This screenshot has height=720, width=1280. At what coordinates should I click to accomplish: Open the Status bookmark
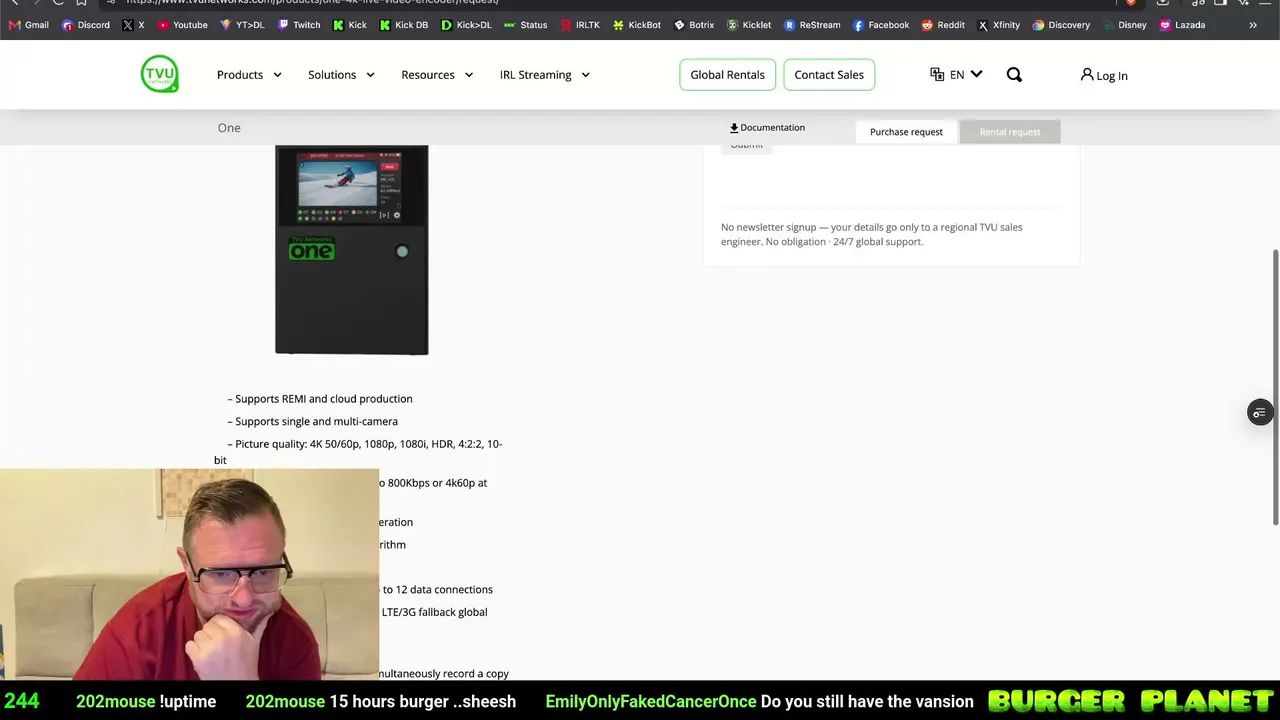coord(525,25)
